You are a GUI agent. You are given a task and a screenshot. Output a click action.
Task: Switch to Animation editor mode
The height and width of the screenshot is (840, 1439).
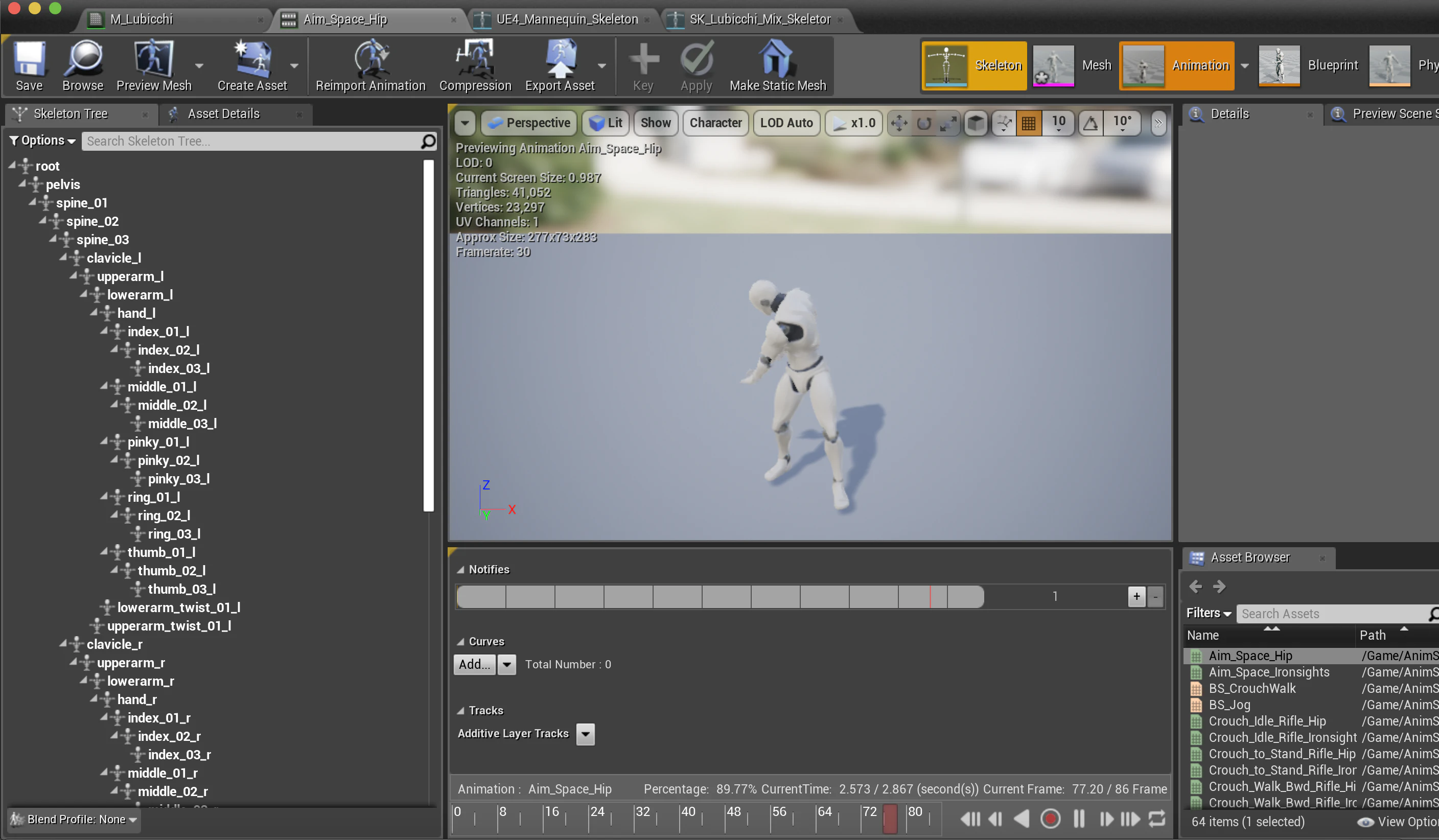point(1177,66)
